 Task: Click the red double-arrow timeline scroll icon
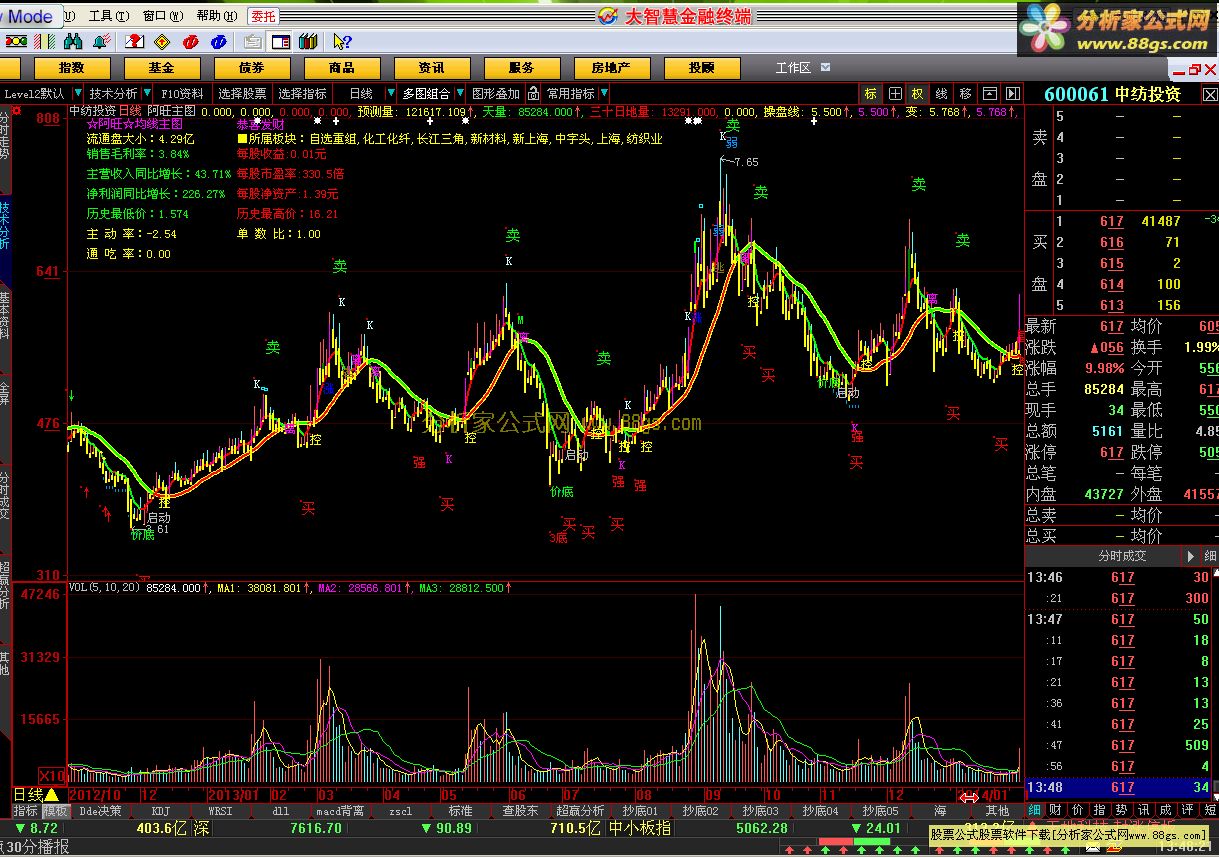point(968,796)
